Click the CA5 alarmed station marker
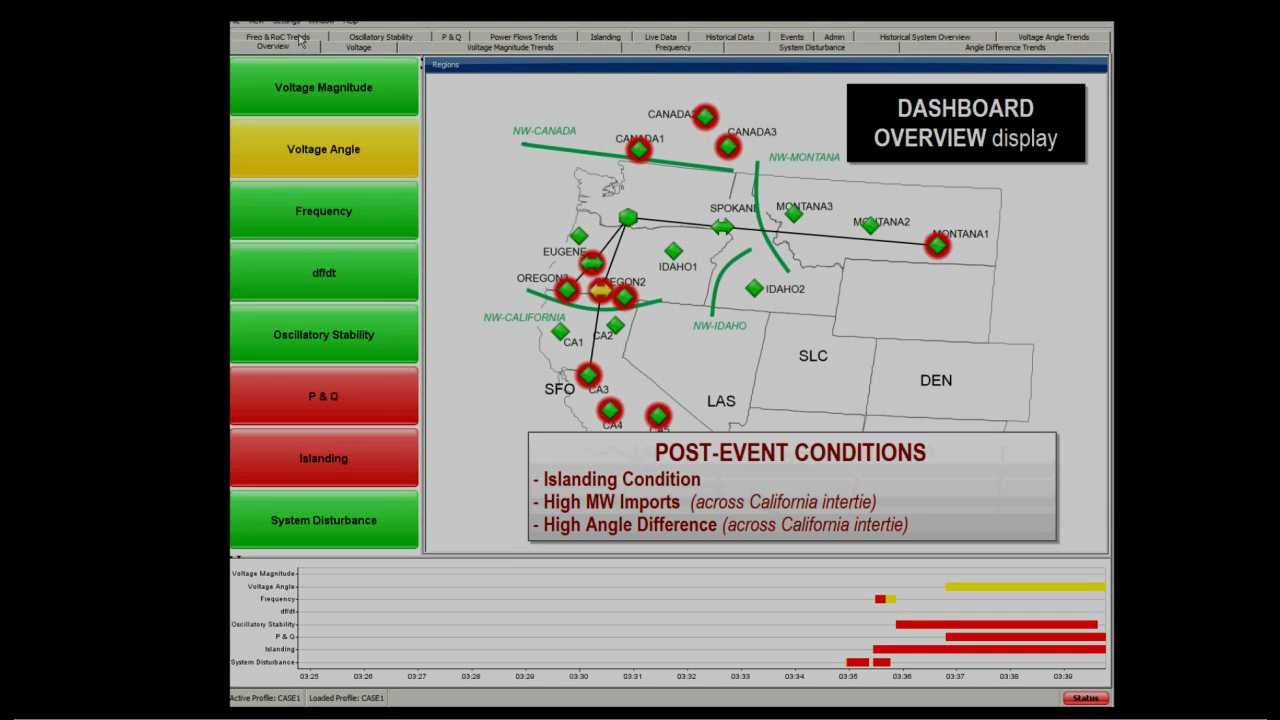 point(657,415)
